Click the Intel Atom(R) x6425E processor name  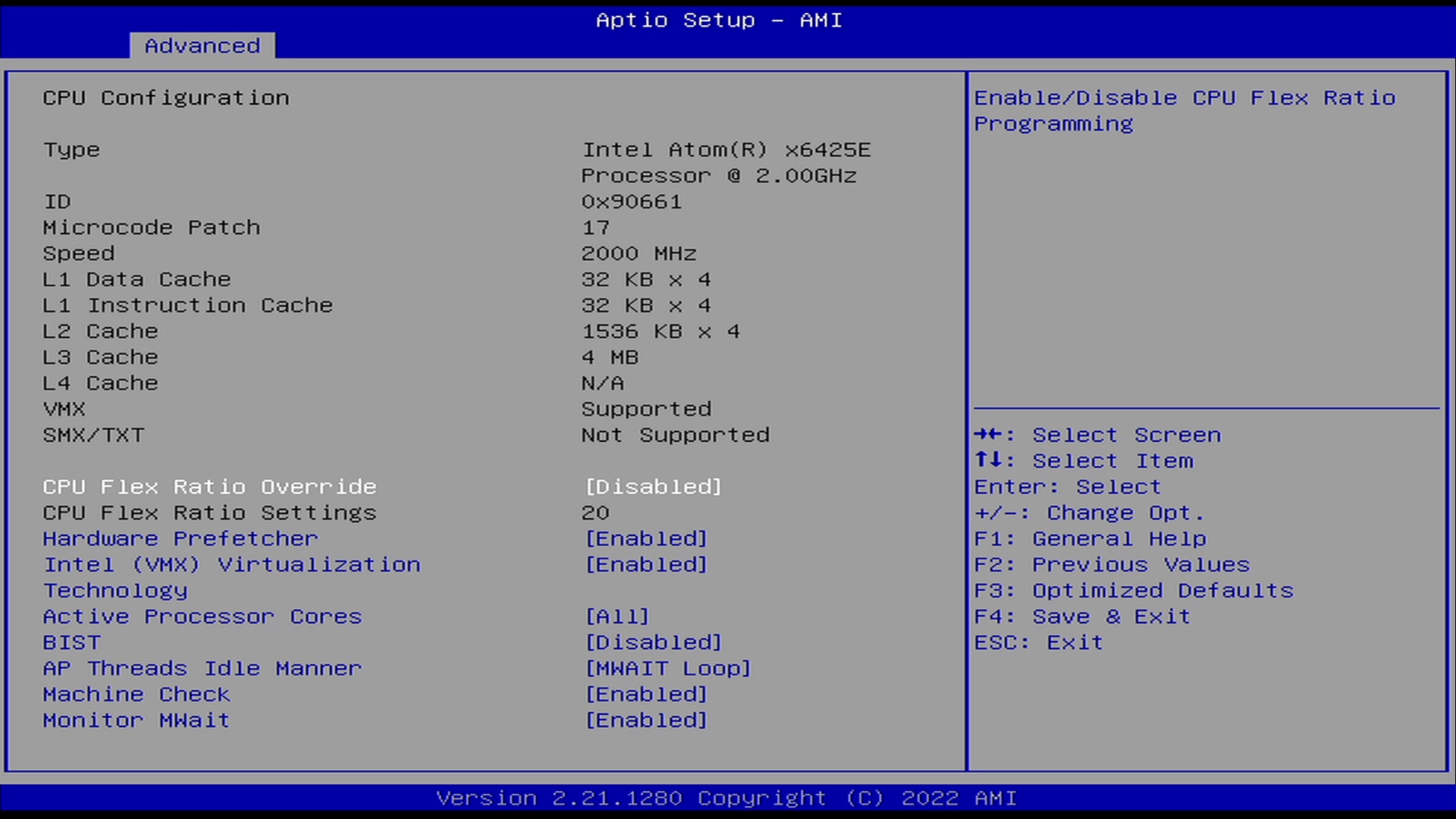[726, 162]
